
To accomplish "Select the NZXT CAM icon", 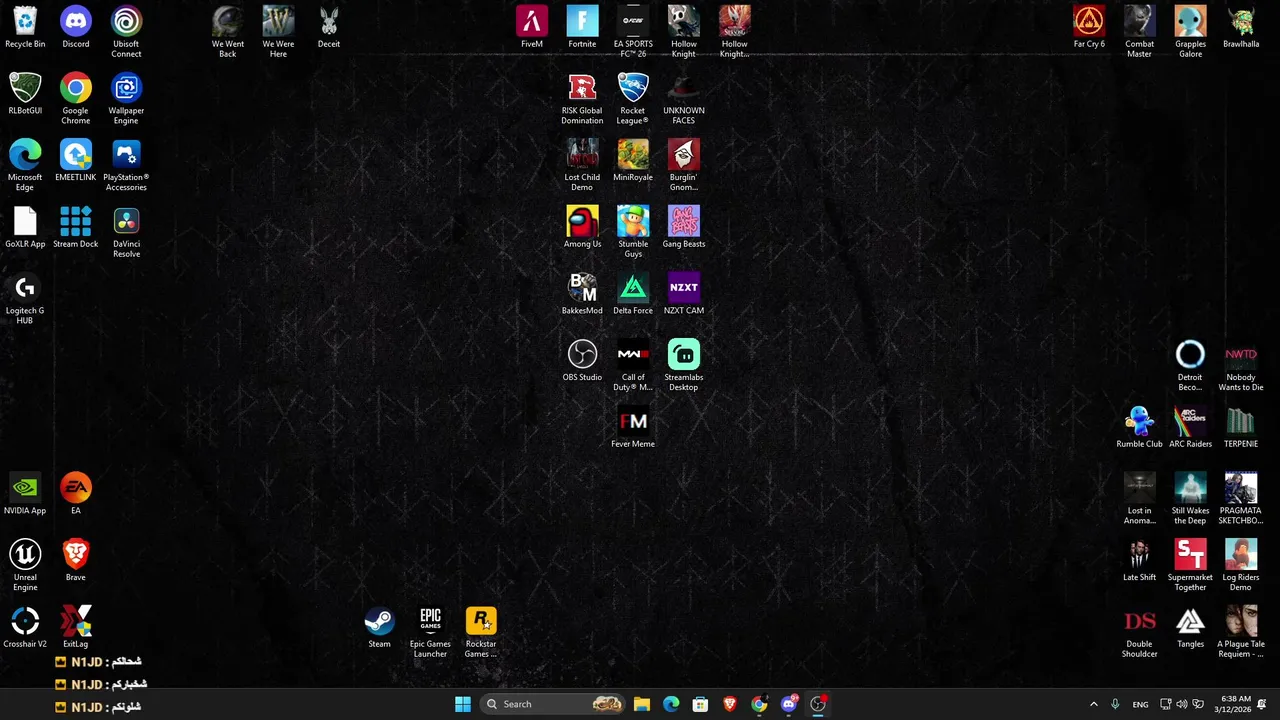I will point(684,294).
